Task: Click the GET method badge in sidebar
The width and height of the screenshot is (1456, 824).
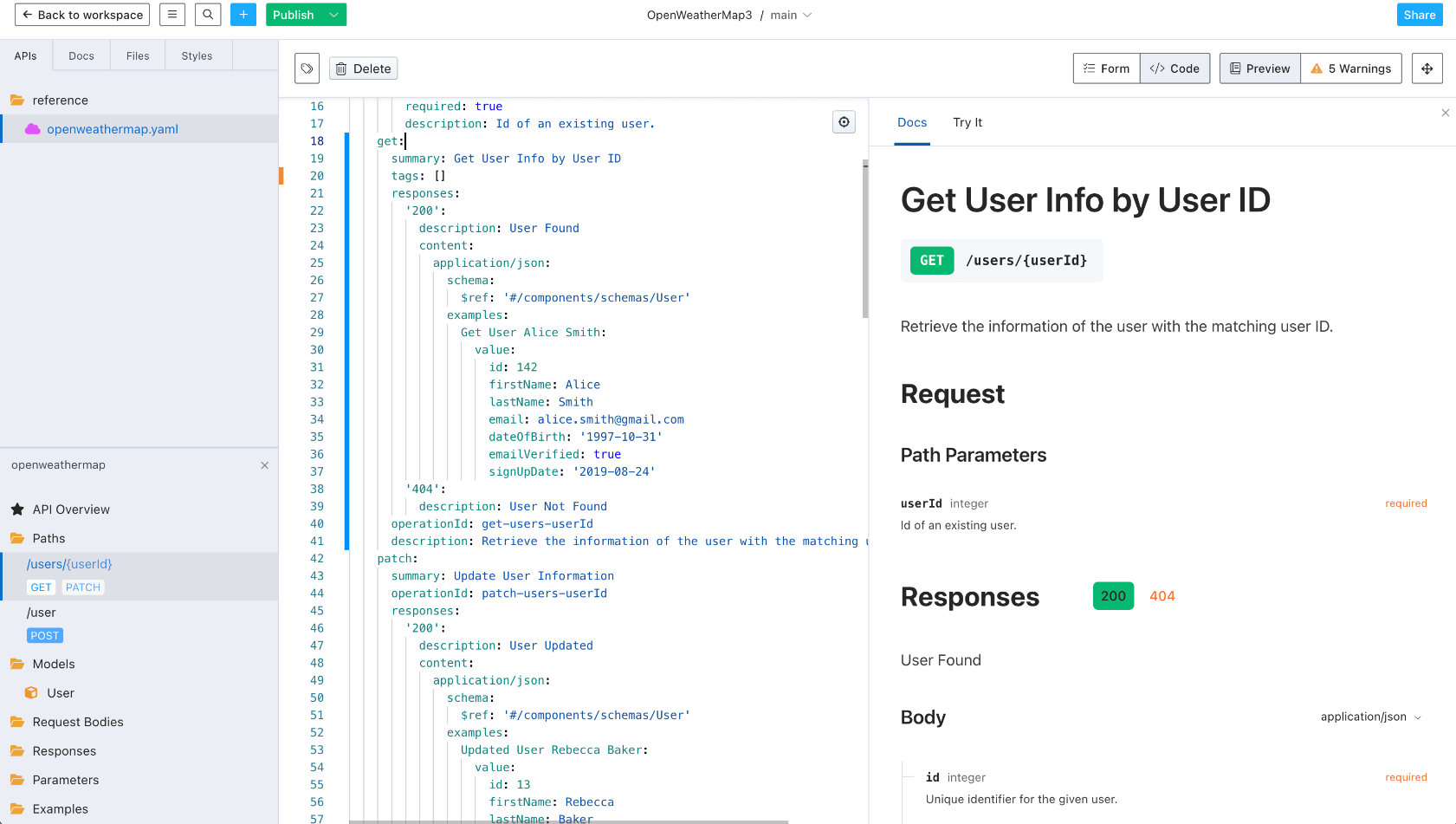Action: pyautogui.click(x=41, y=587)
